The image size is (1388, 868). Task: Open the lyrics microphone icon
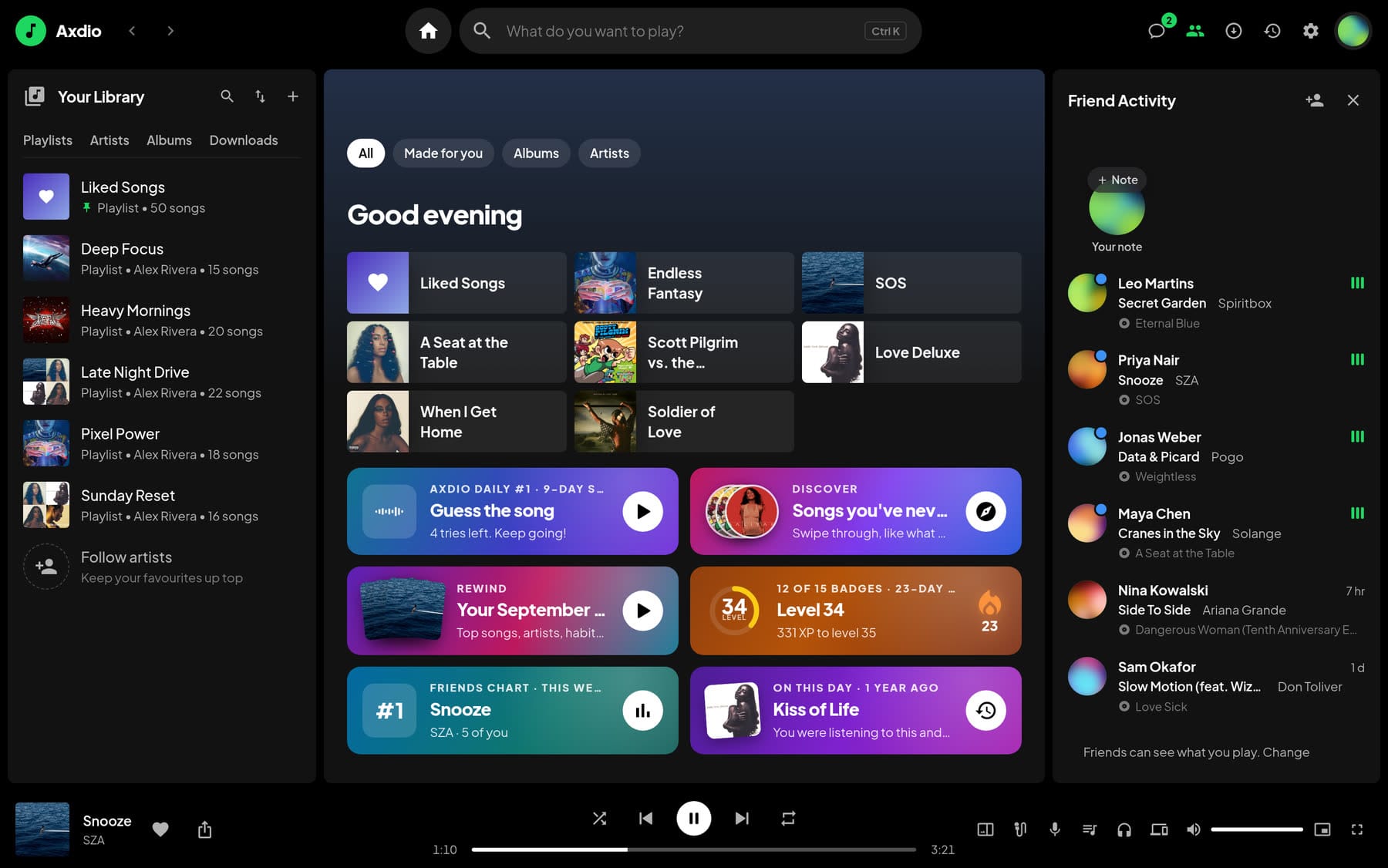1055,829
